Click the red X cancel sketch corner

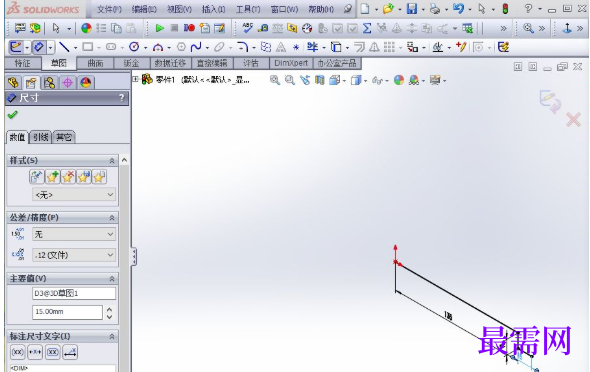pos(573,120)
